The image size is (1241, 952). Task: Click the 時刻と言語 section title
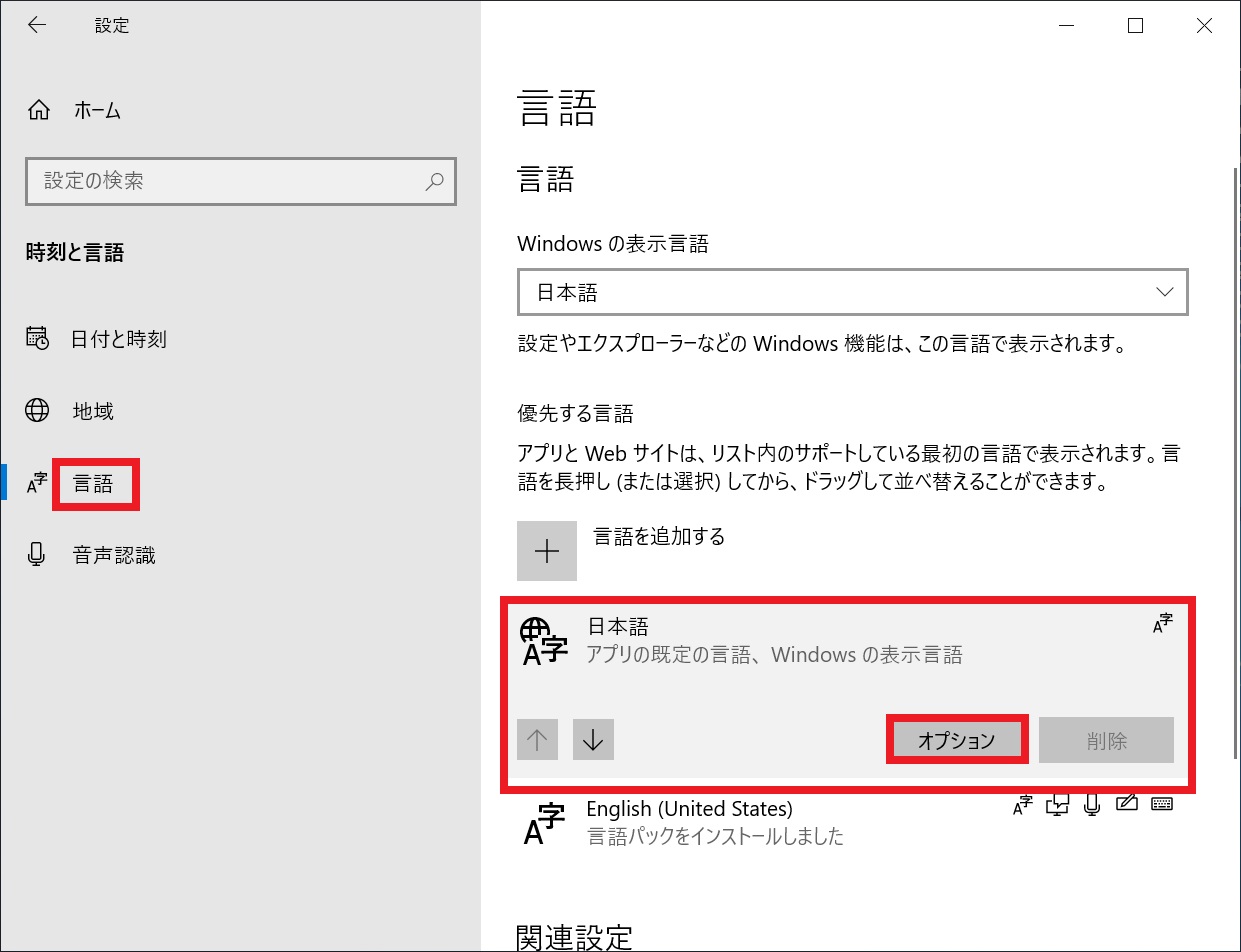[75, 253]
